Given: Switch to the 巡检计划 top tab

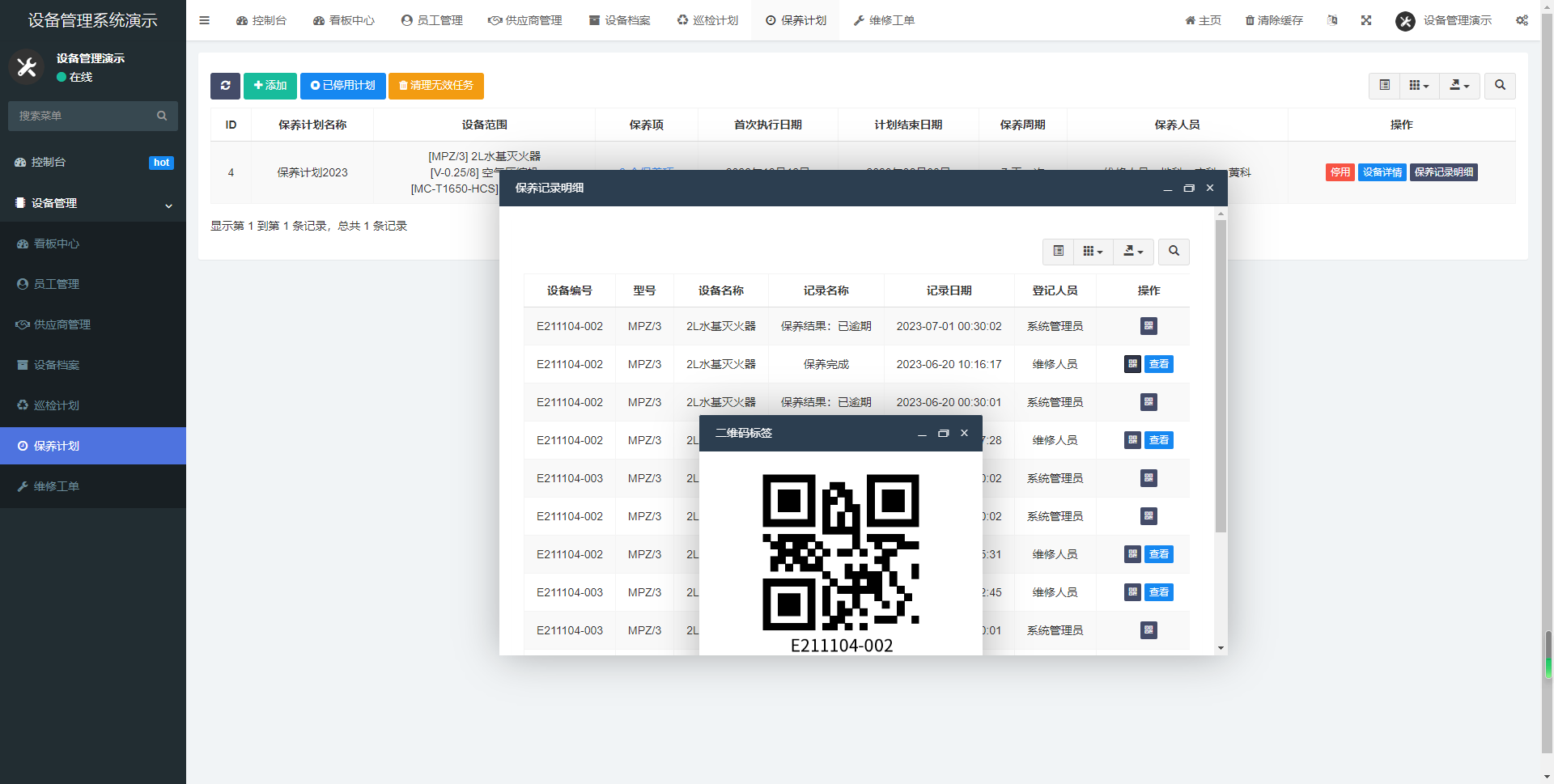Looking at the screenshot, I should click(x=707, y=20).
